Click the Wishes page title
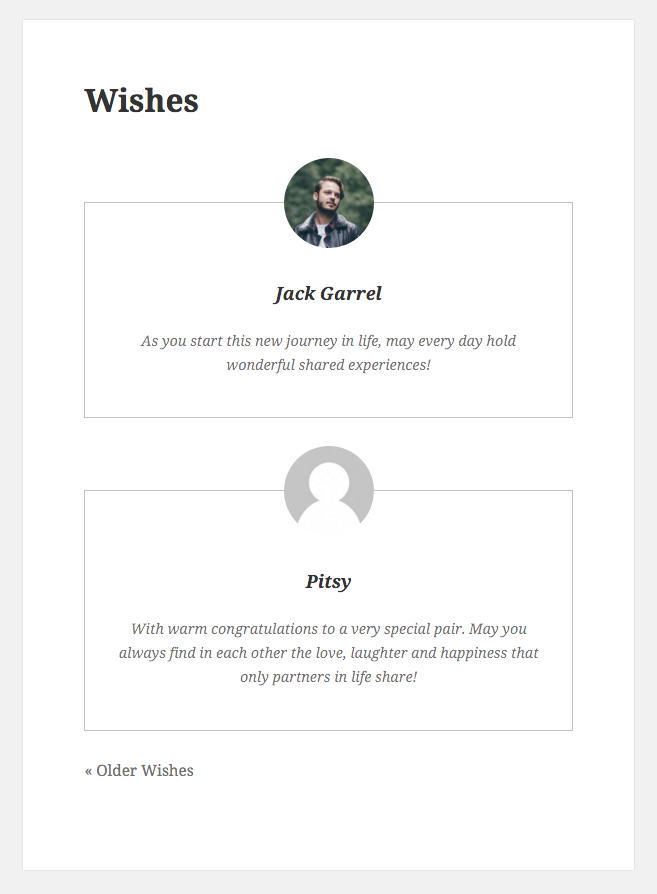Image resolution: width=657 pixels, height=894 pixels. pyautogui.click(x=141, y=100)
